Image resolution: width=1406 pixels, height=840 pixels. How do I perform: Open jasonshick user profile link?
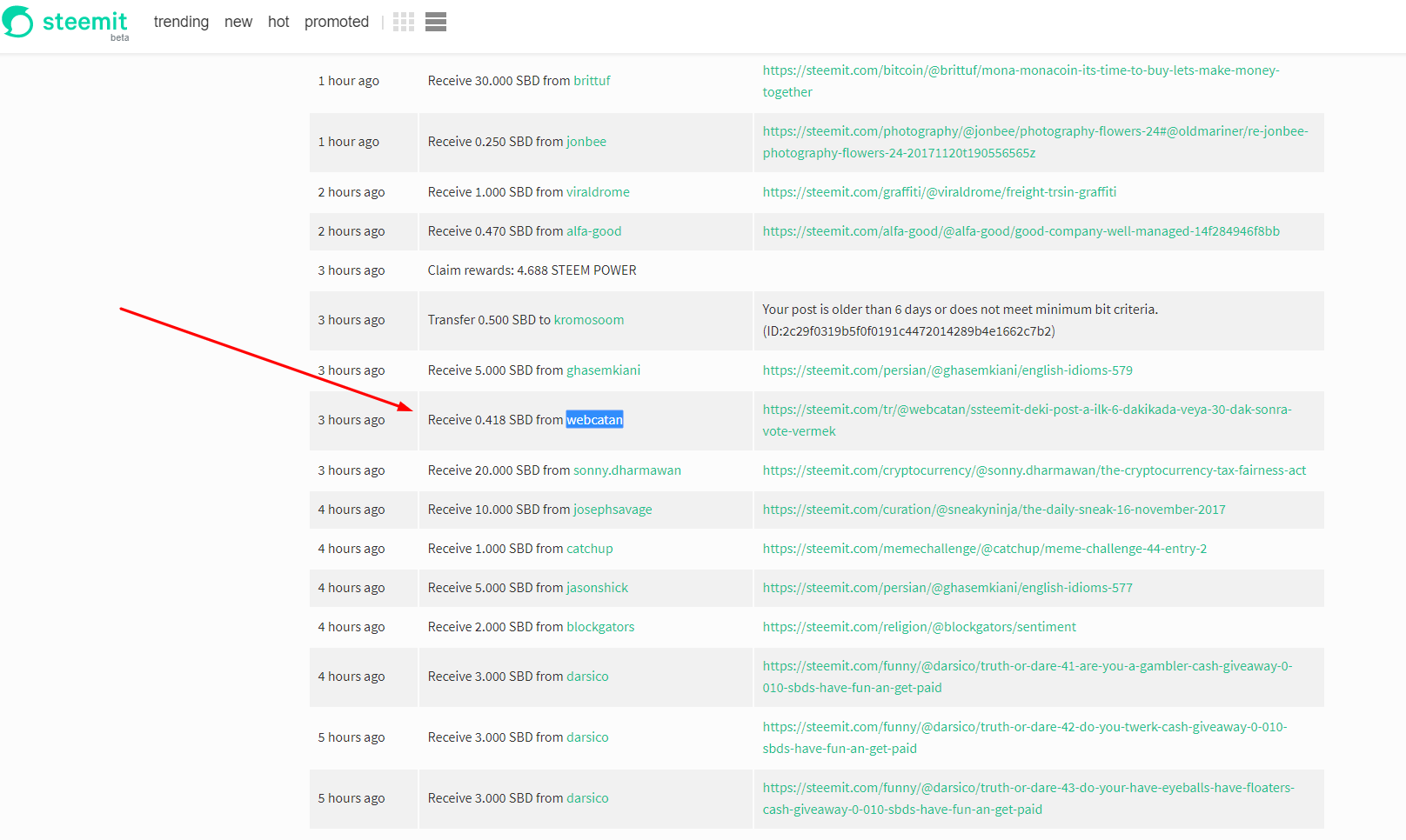tap(597, 588)
